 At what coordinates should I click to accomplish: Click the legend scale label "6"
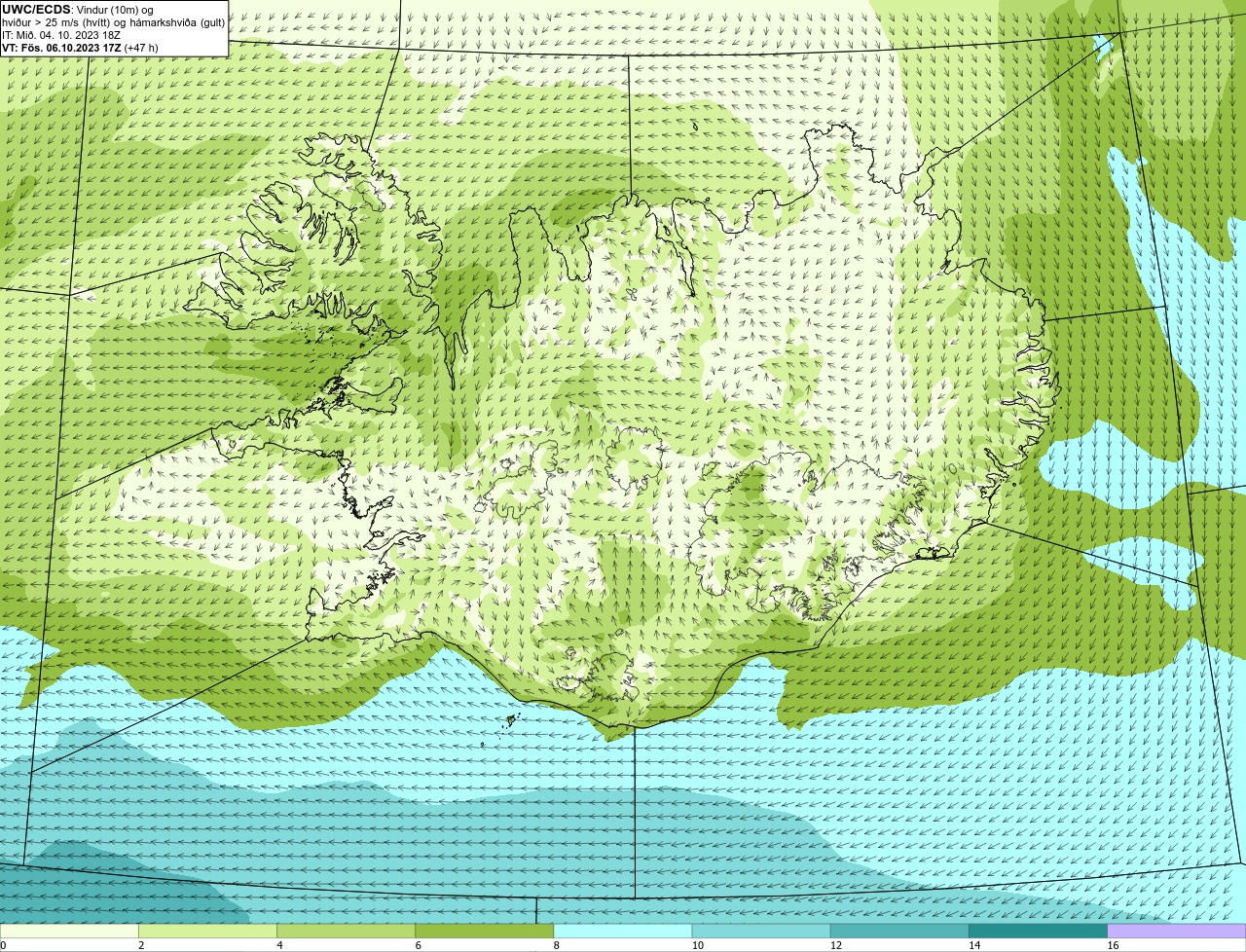click(418, 945)
